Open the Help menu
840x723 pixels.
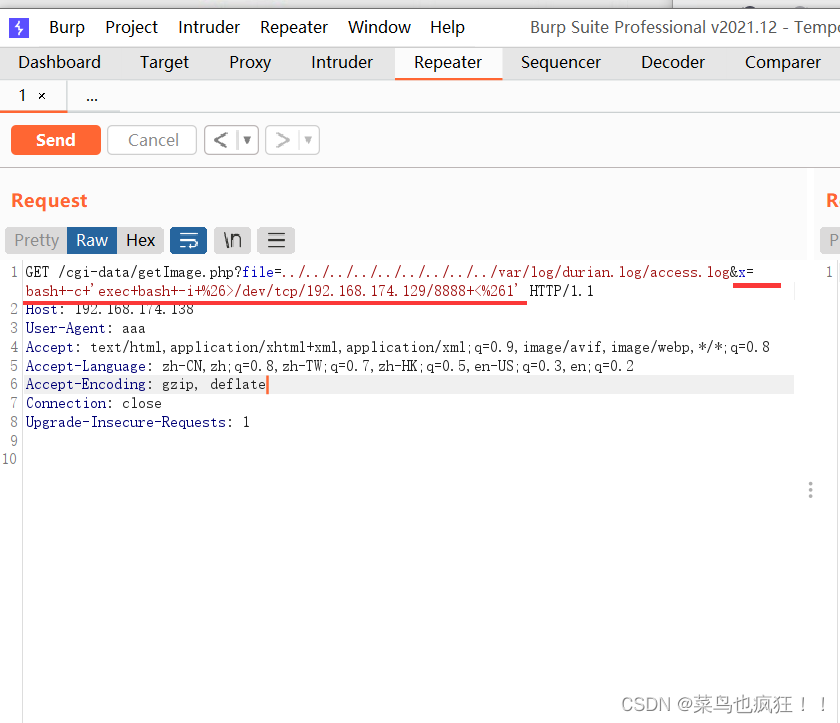(447, 27)
